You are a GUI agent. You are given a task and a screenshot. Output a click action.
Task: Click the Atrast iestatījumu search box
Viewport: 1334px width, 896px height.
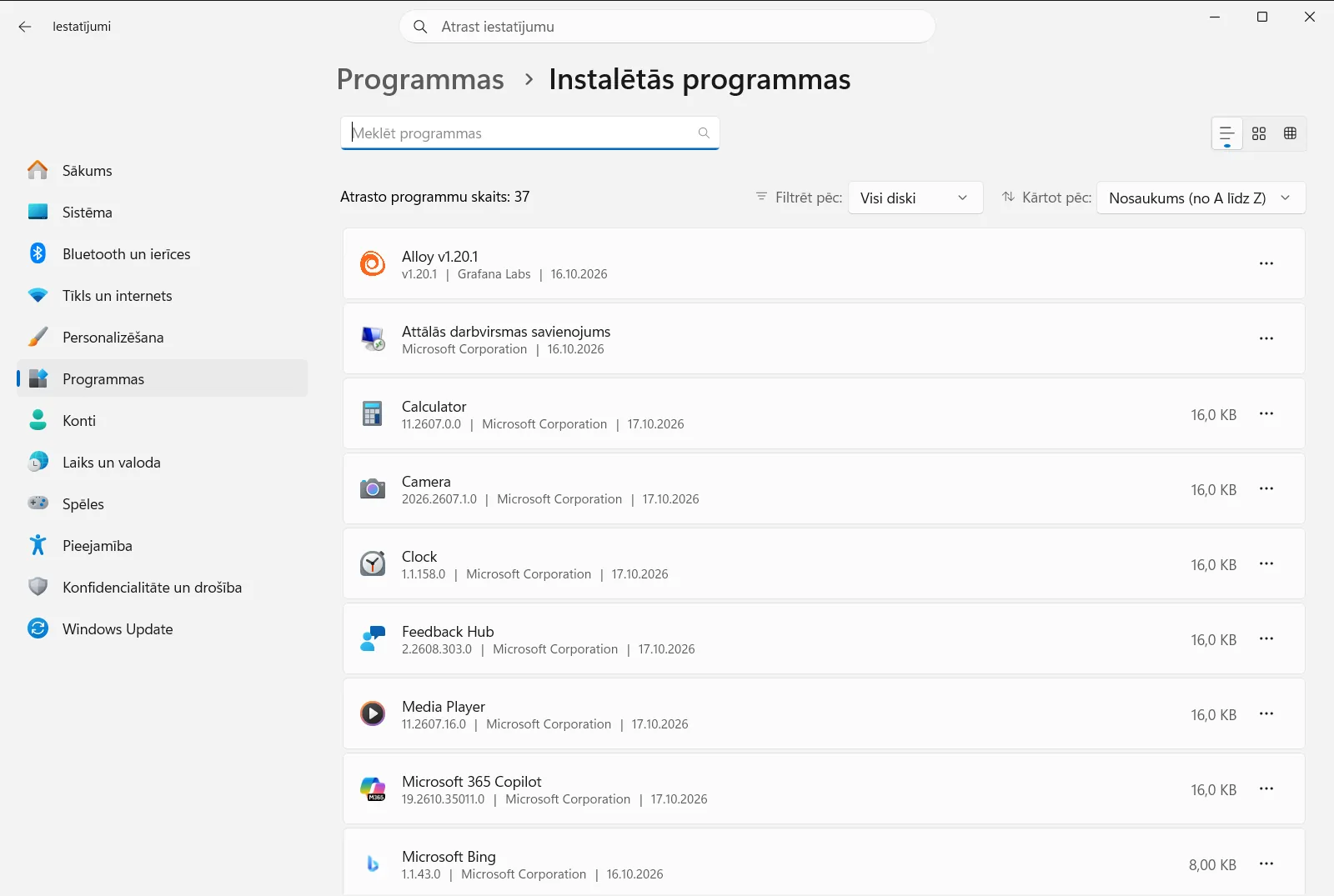click(x=667, y=27)
